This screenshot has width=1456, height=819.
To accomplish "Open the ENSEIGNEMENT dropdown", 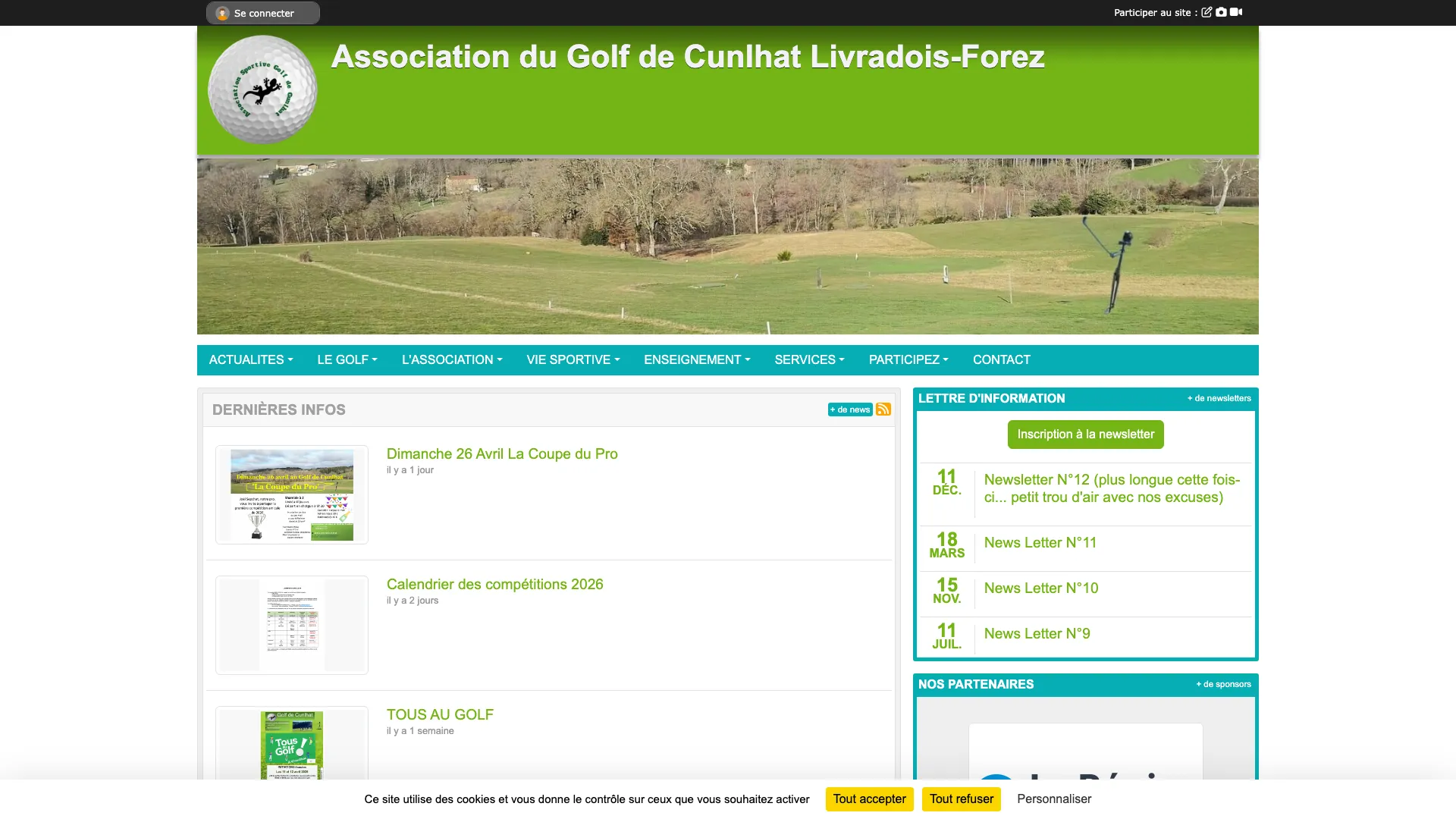I will tap(696, 359).
